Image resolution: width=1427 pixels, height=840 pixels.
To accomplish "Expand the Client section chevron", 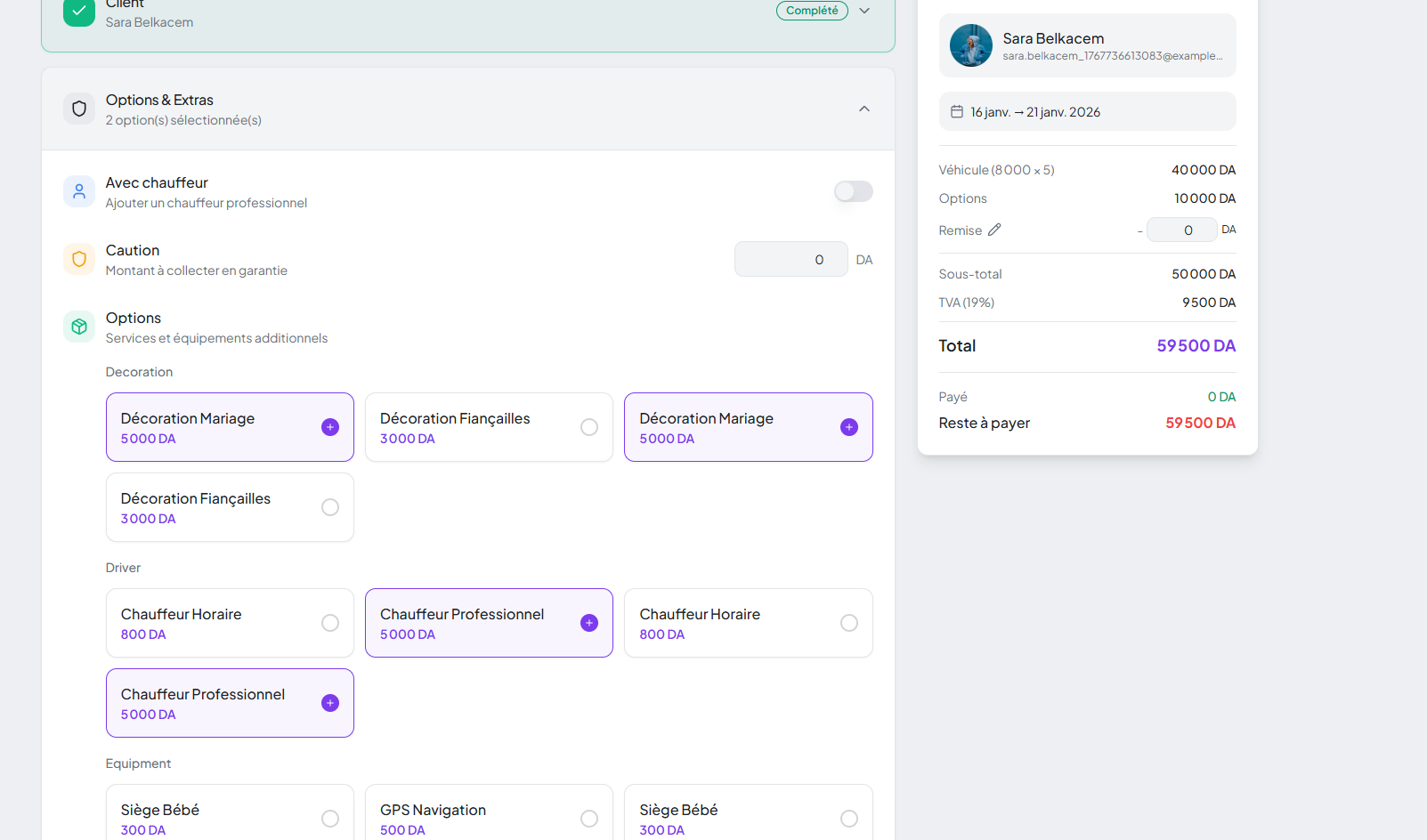I will click(x=864, y=11).
